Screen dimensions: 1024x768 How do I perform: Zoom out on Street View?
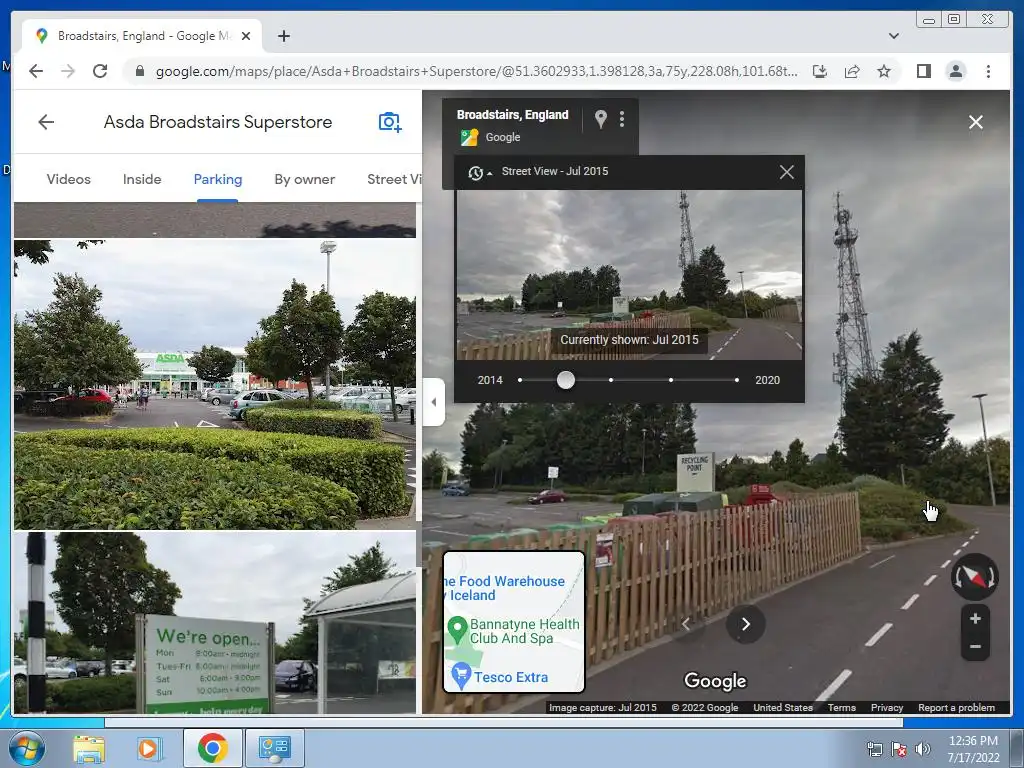click(x=975, y=647)
